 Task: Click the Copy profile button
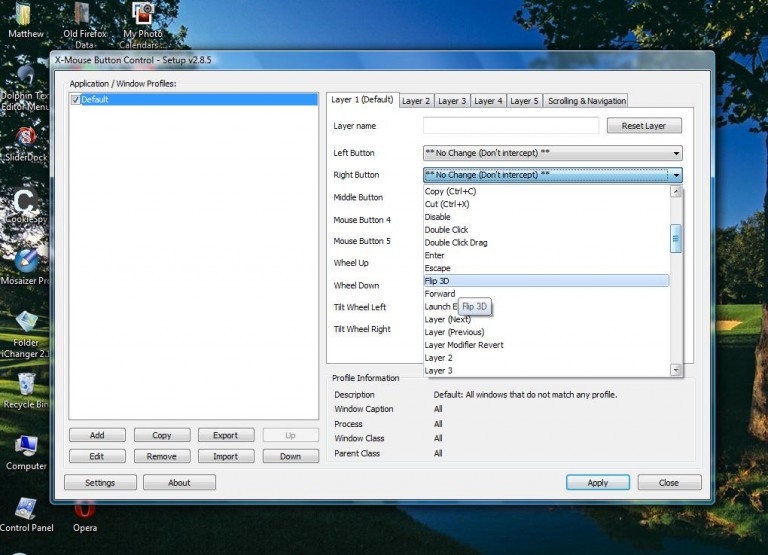pos(162,435)
